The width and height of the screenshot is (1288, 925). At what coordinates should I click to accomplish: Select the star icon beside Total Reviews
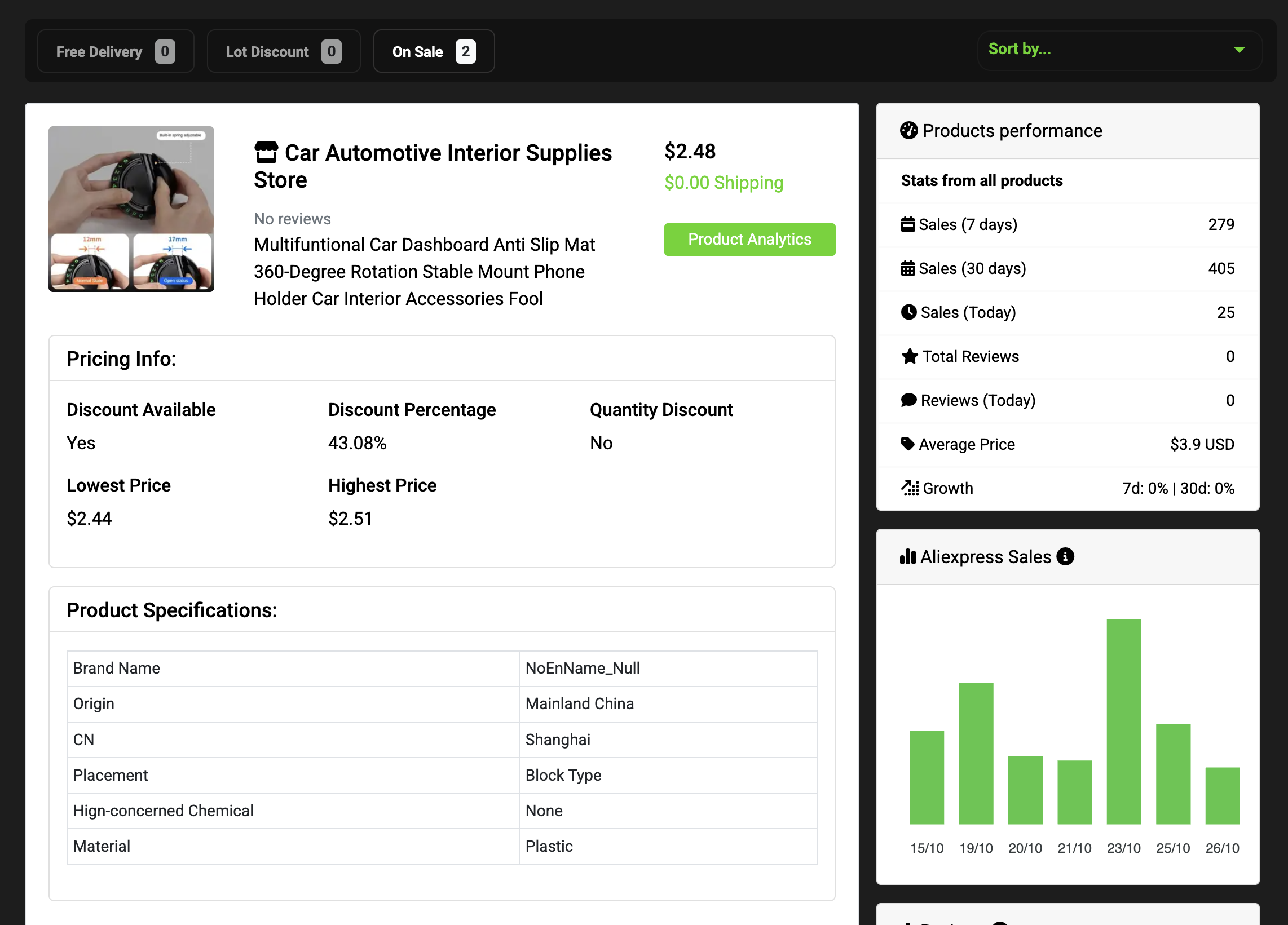click(910, 356)
